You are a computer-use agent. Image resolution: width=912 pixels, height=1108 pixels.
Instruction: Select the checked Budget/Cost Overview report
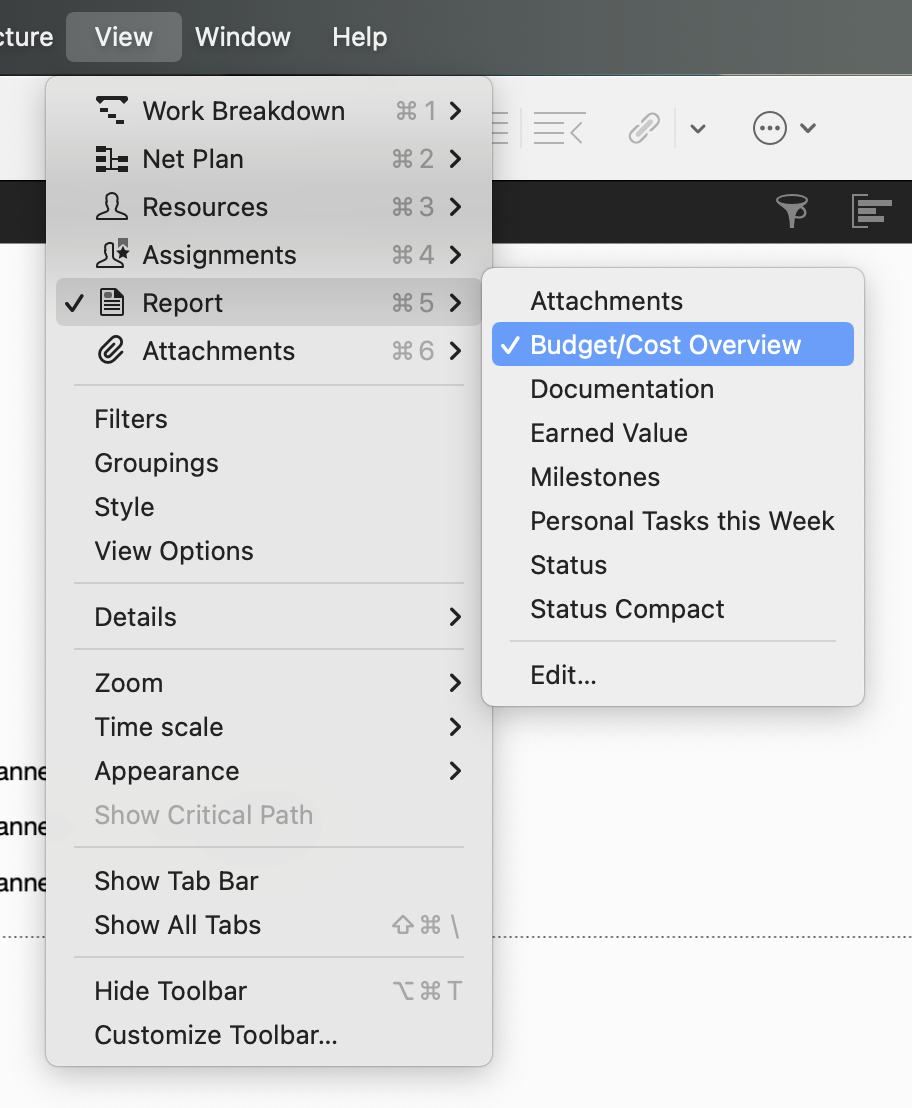tap(666, 345)
